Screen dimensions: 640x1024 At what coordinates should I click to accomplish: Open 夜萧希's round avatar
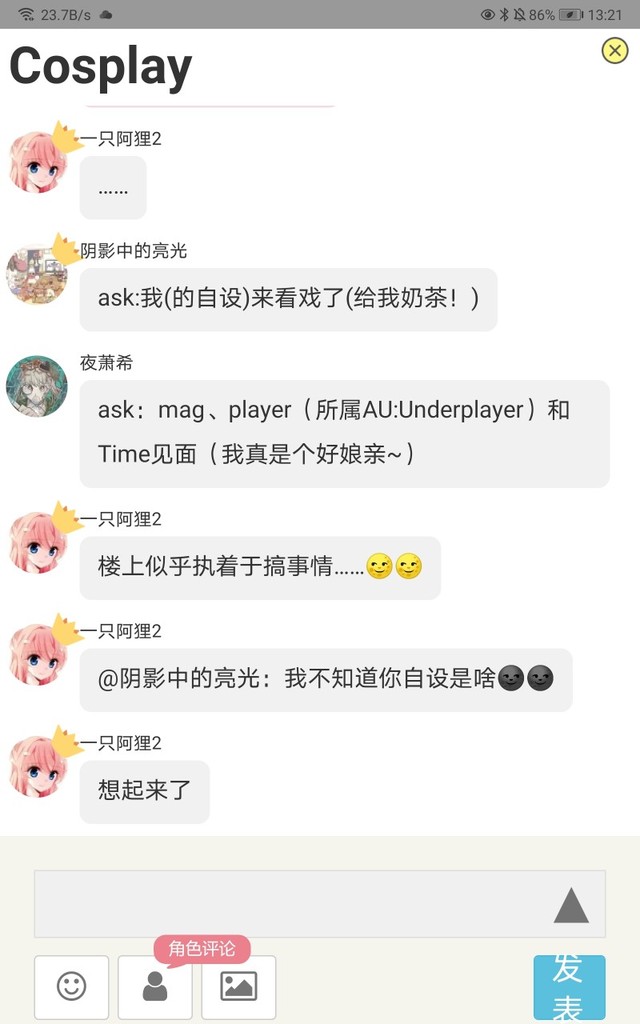37,386
